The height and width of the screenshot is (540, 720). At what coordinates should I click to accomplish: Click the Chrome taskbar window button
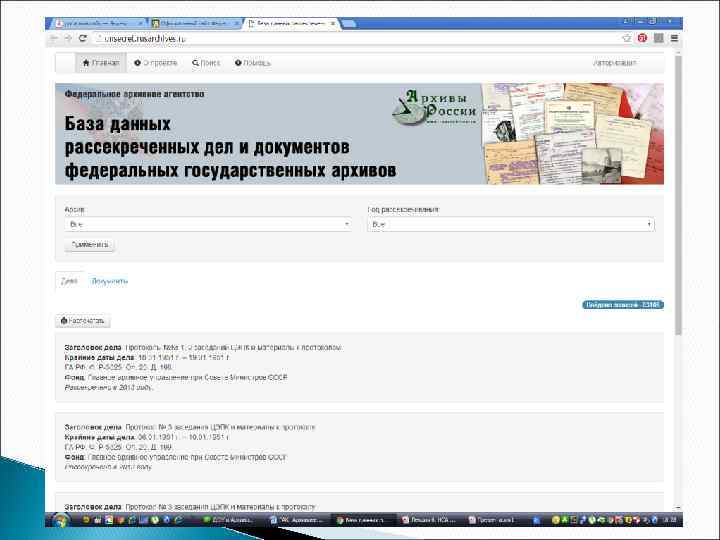[x=362, y=520]
